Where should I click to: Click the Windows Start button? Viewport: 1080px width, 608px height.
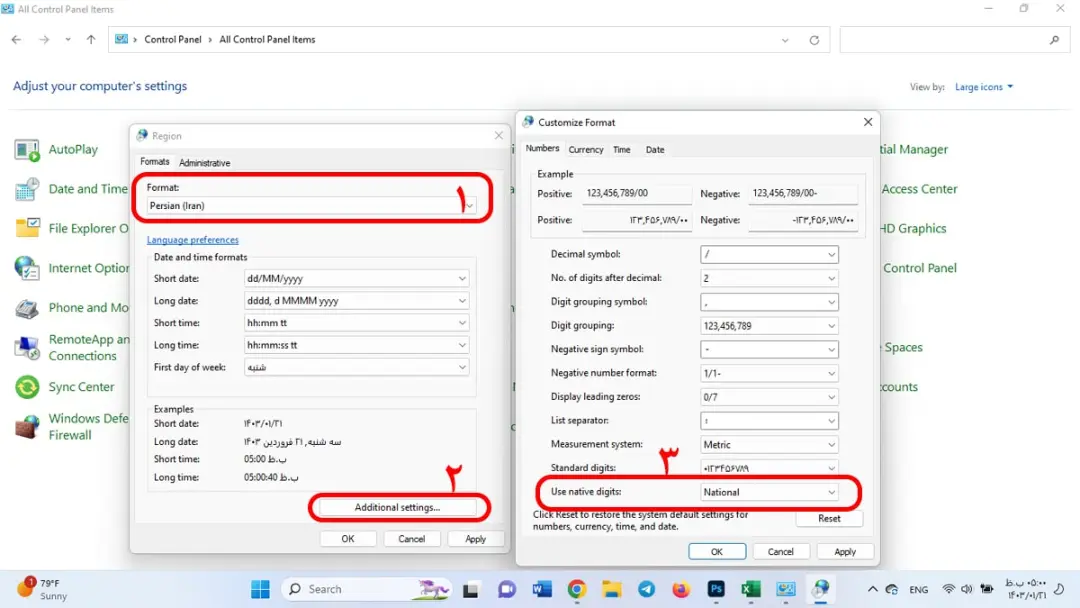coord(260,589)
